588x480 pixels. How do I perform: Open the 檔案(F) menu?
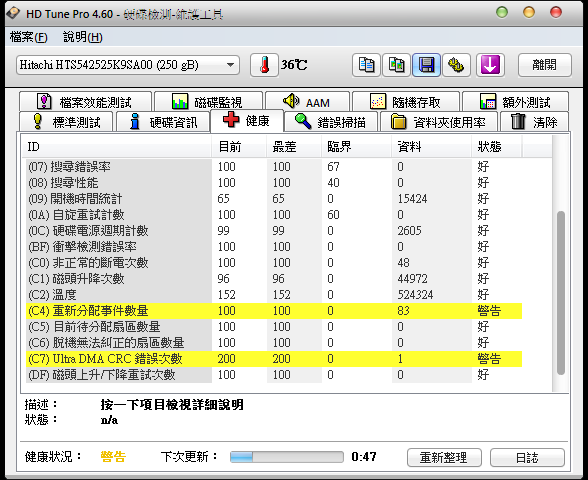pos(28,37)
